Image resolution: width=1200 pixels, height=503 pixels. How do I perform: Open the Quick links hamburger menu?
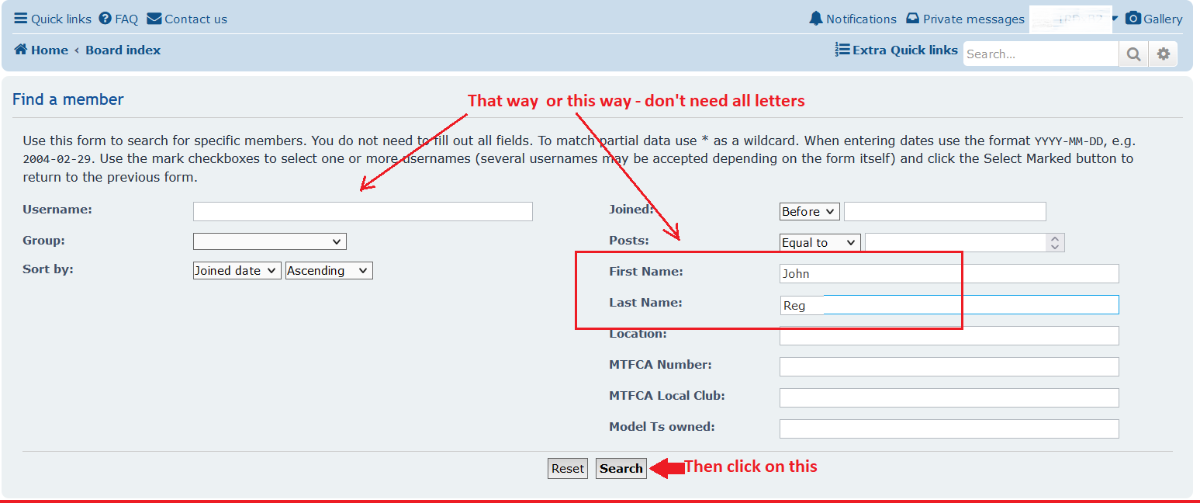tap(52, 19)
